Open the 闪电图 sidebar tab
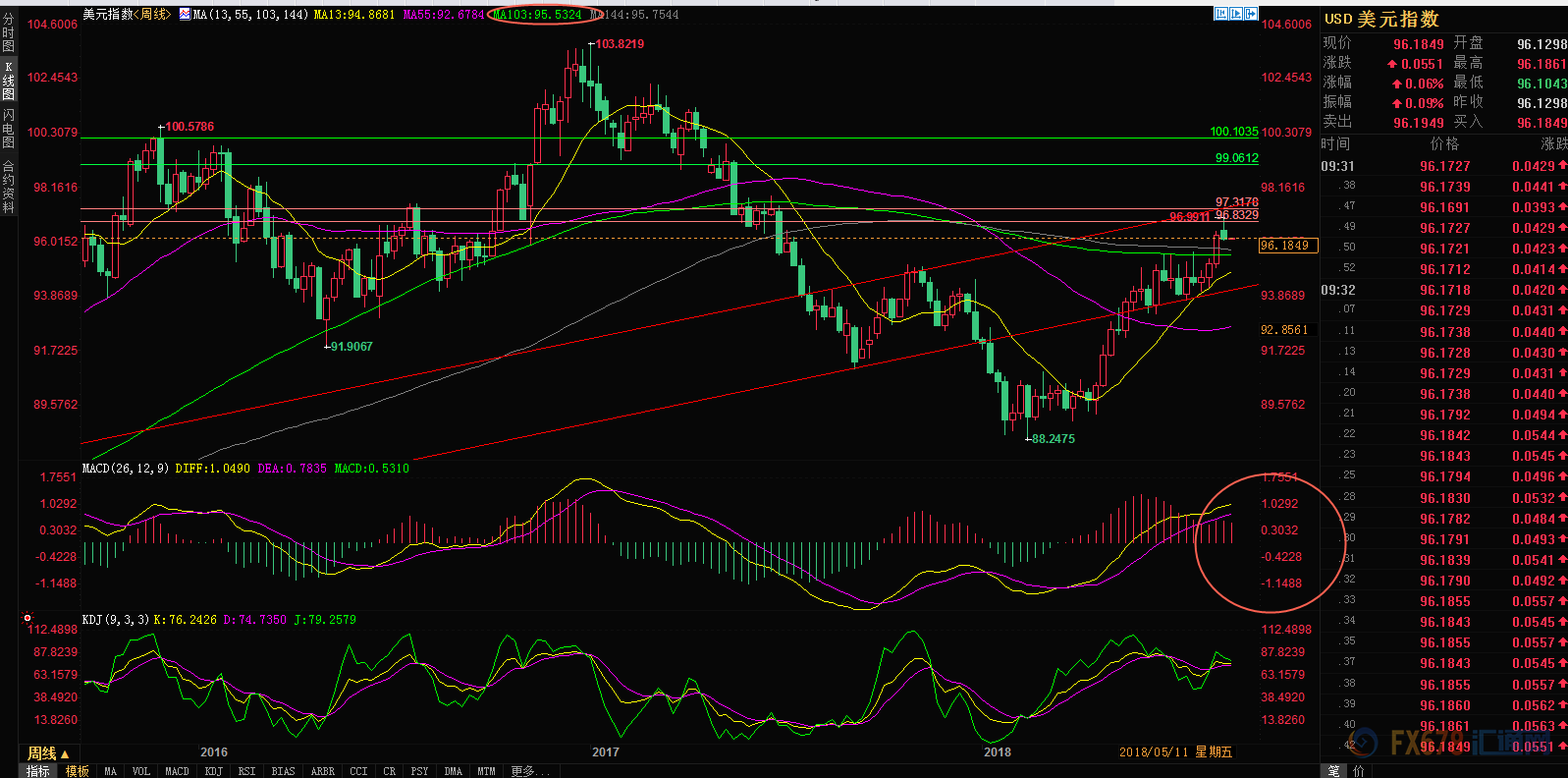Image resolution: width=1568 pixels, height=778 pixels. click(9, 129)
